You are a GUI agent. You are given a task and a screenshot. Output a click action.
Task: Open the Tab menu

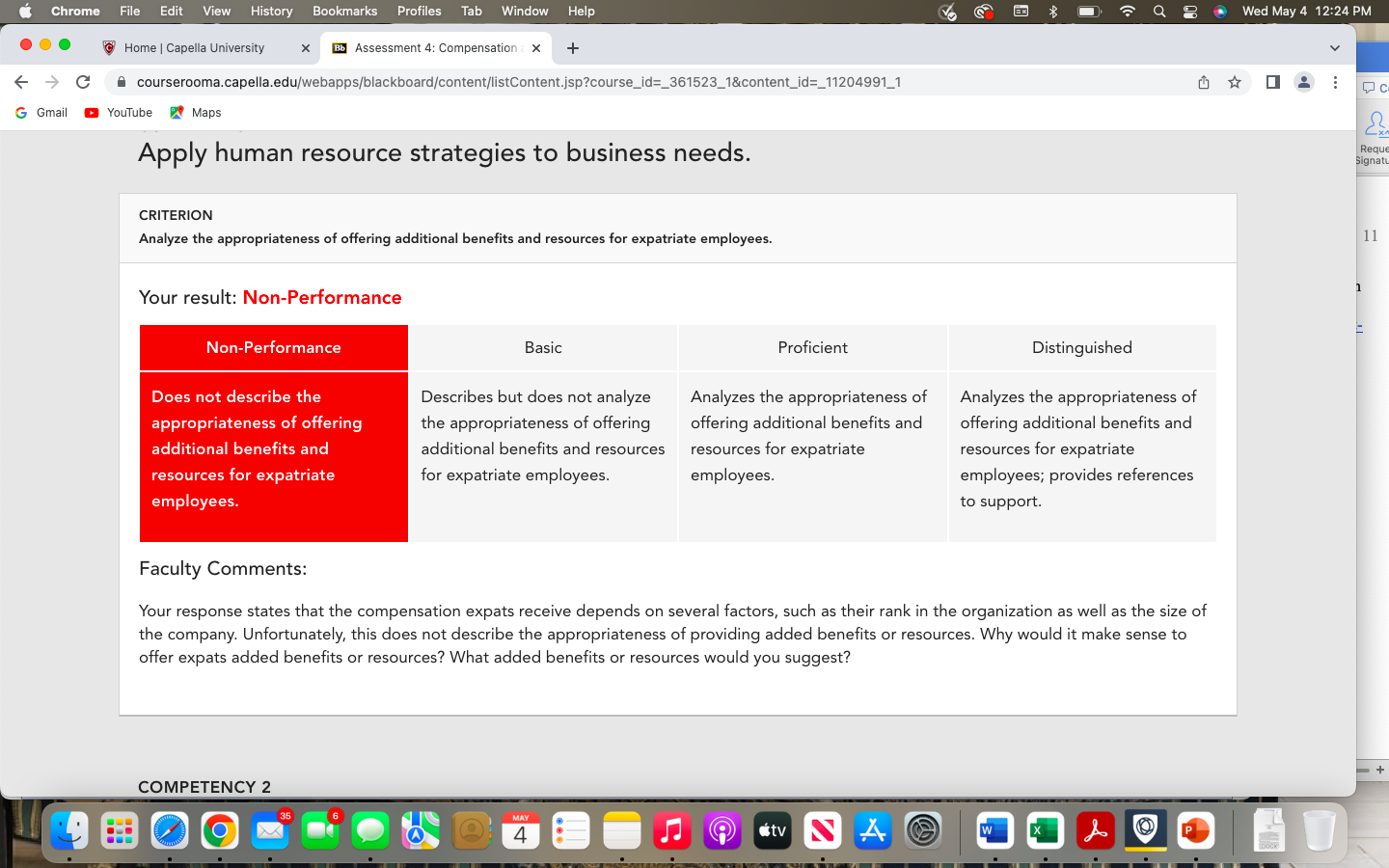pos(472,11)
